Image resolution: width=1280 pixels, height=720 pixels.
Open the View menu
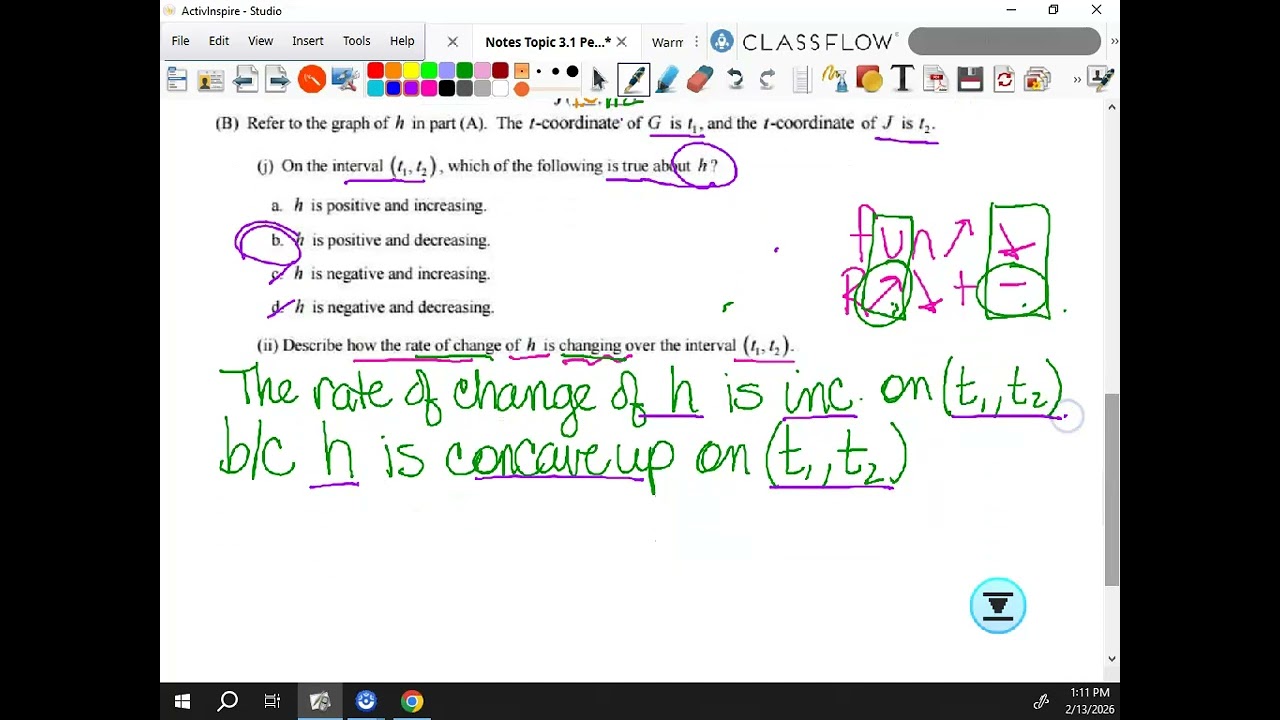pyautogui.click(x=260, y=41)
